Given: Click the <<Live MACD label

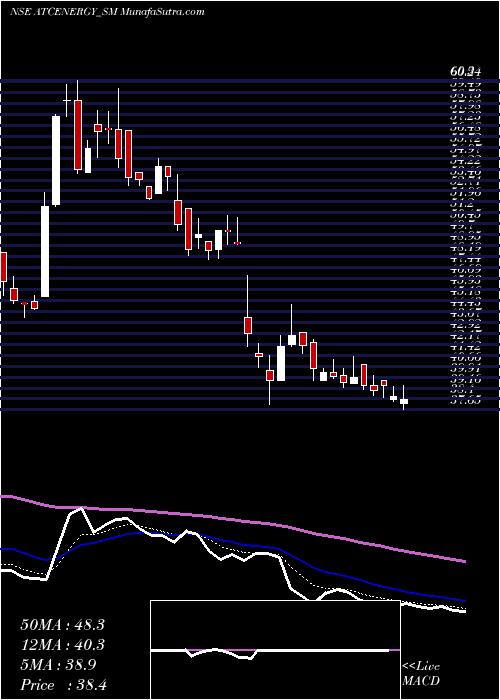Looking at the screenshot, I should tap(421, 674).
